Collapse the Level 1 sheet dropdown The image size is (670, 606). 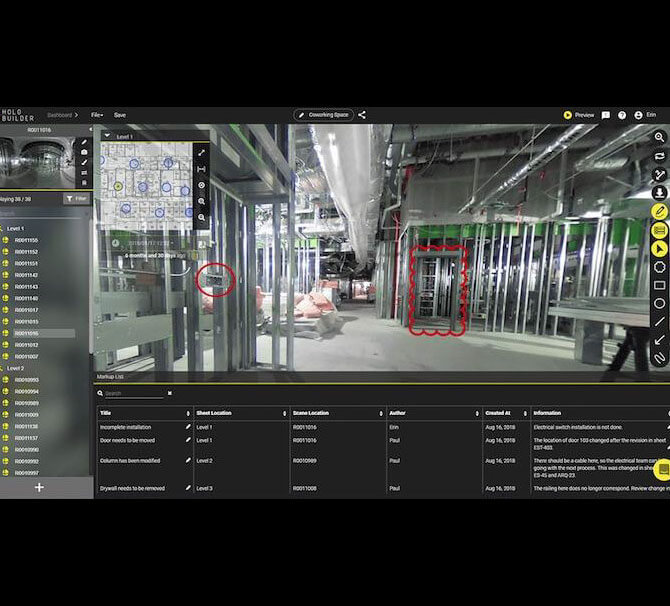point(108,136)
